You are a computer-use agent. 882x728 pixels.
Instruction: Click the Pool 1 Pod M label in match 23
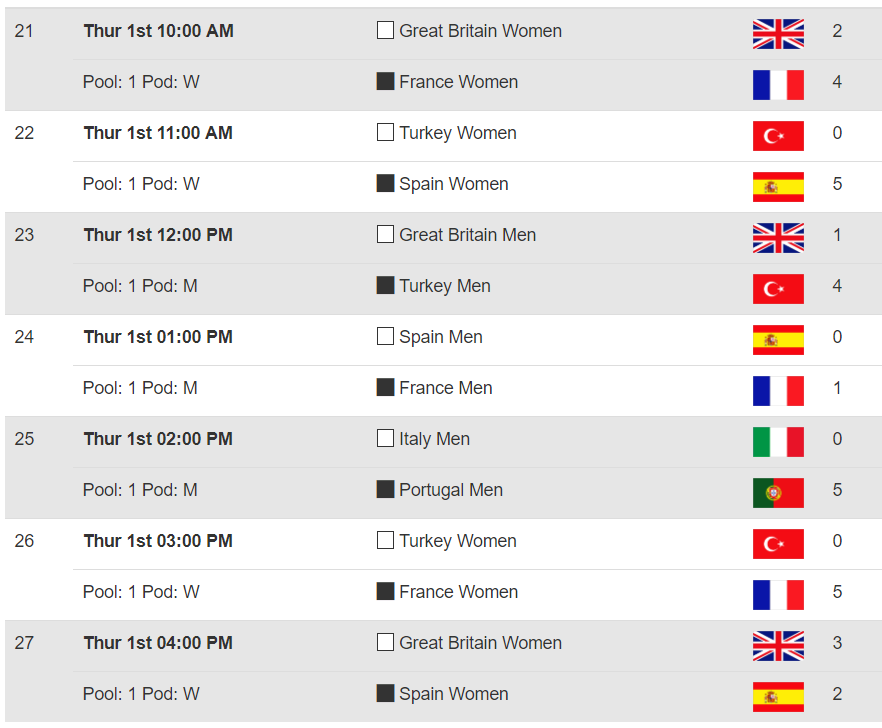tap(140, 286)
